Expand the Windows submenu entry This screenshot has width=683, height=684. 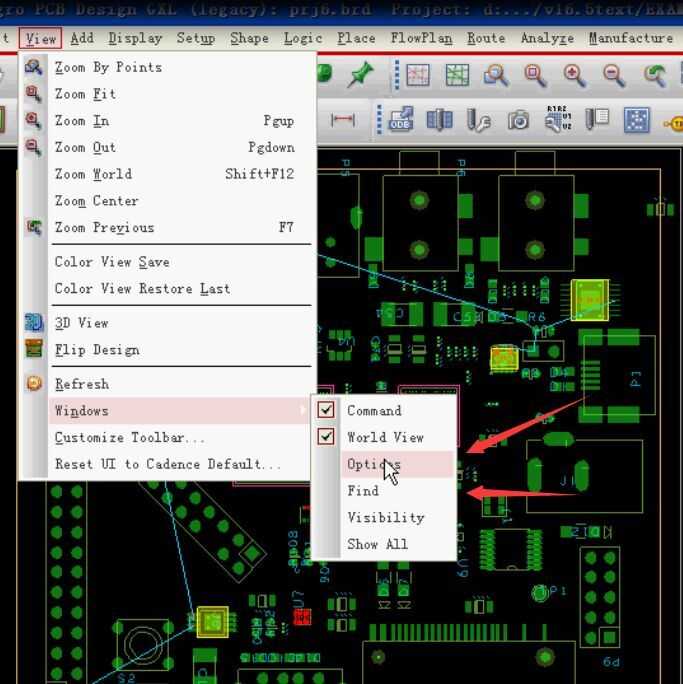(x=179, y=410)
